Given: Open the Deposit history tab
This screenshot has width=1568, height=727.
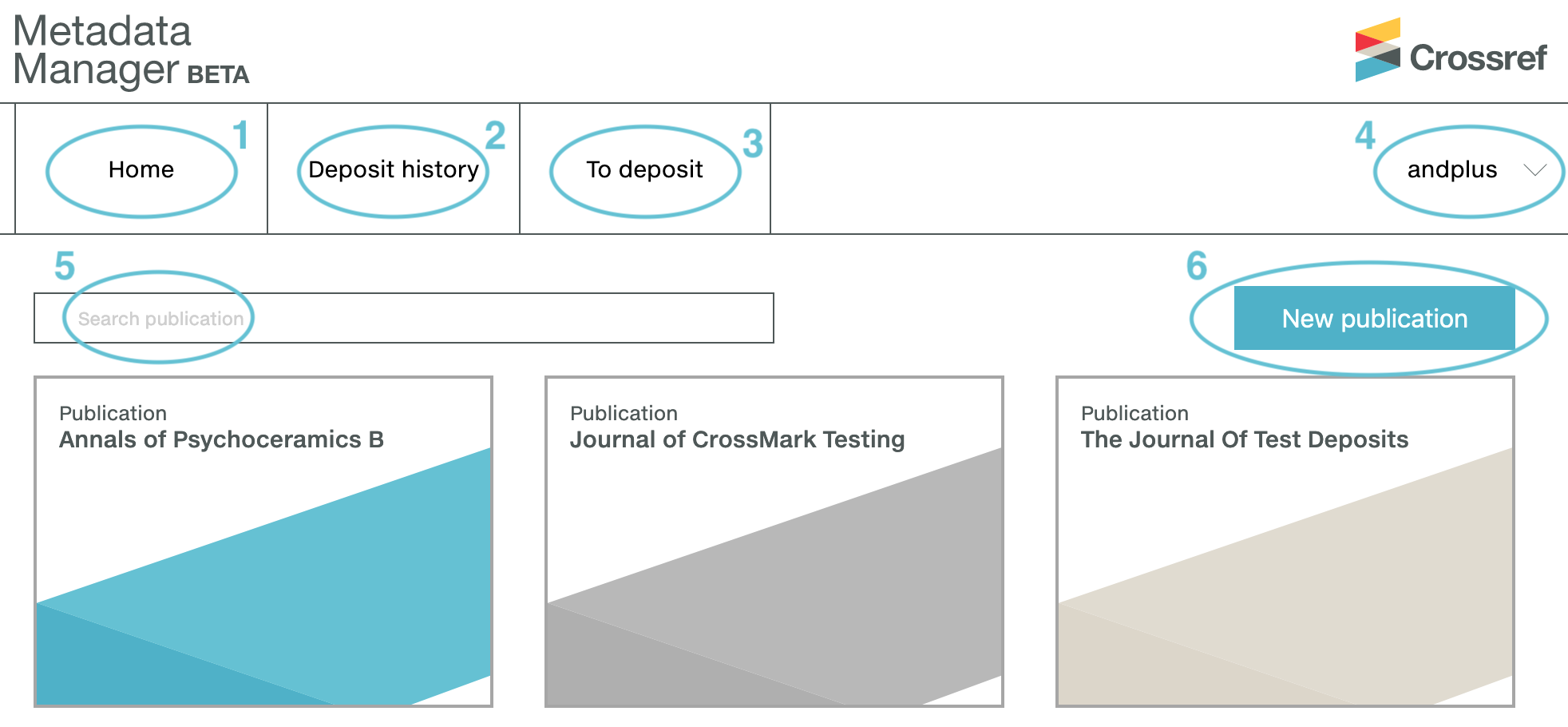Looking at the screenshot, I should [x=394, y=169].
